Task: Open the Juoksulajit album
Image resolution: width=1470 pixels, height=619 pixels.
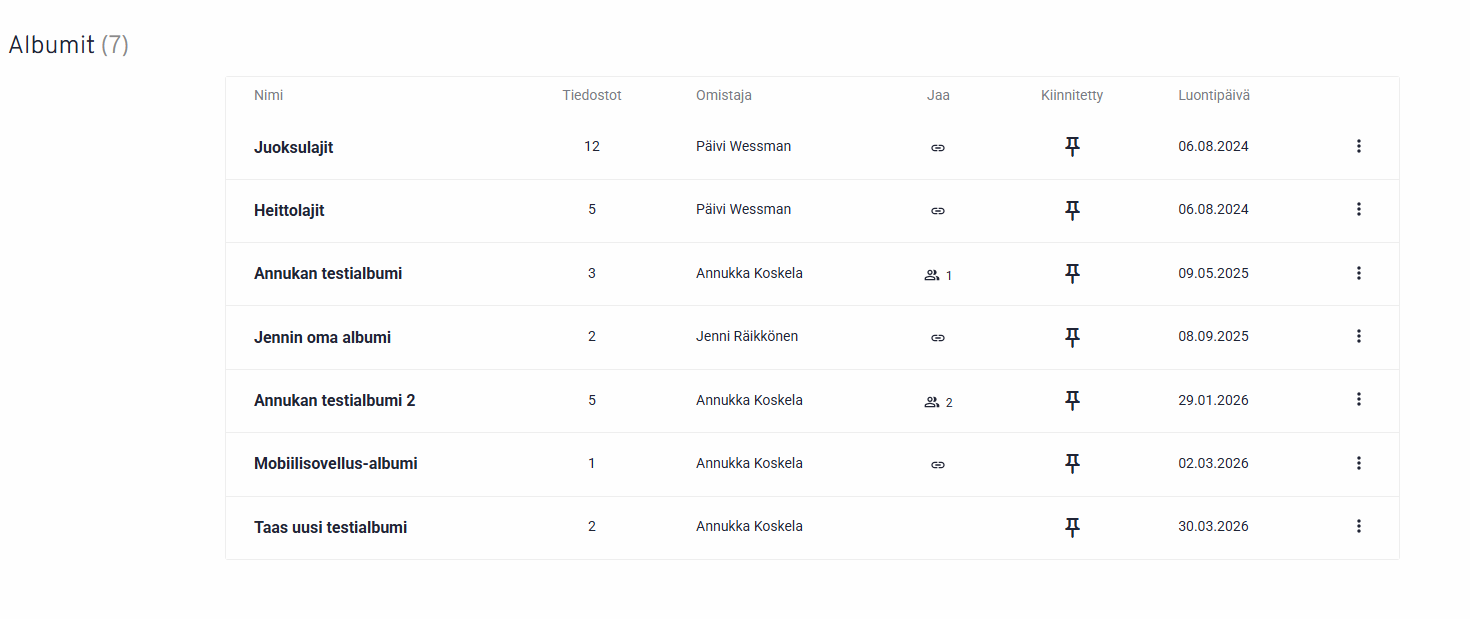Action: tap(293, 147)
